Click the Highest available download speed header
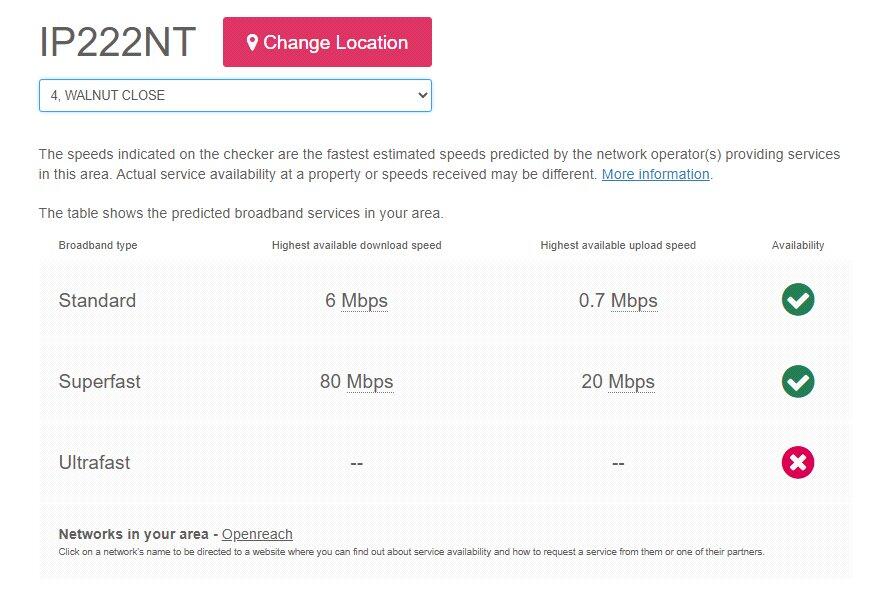 356,245
